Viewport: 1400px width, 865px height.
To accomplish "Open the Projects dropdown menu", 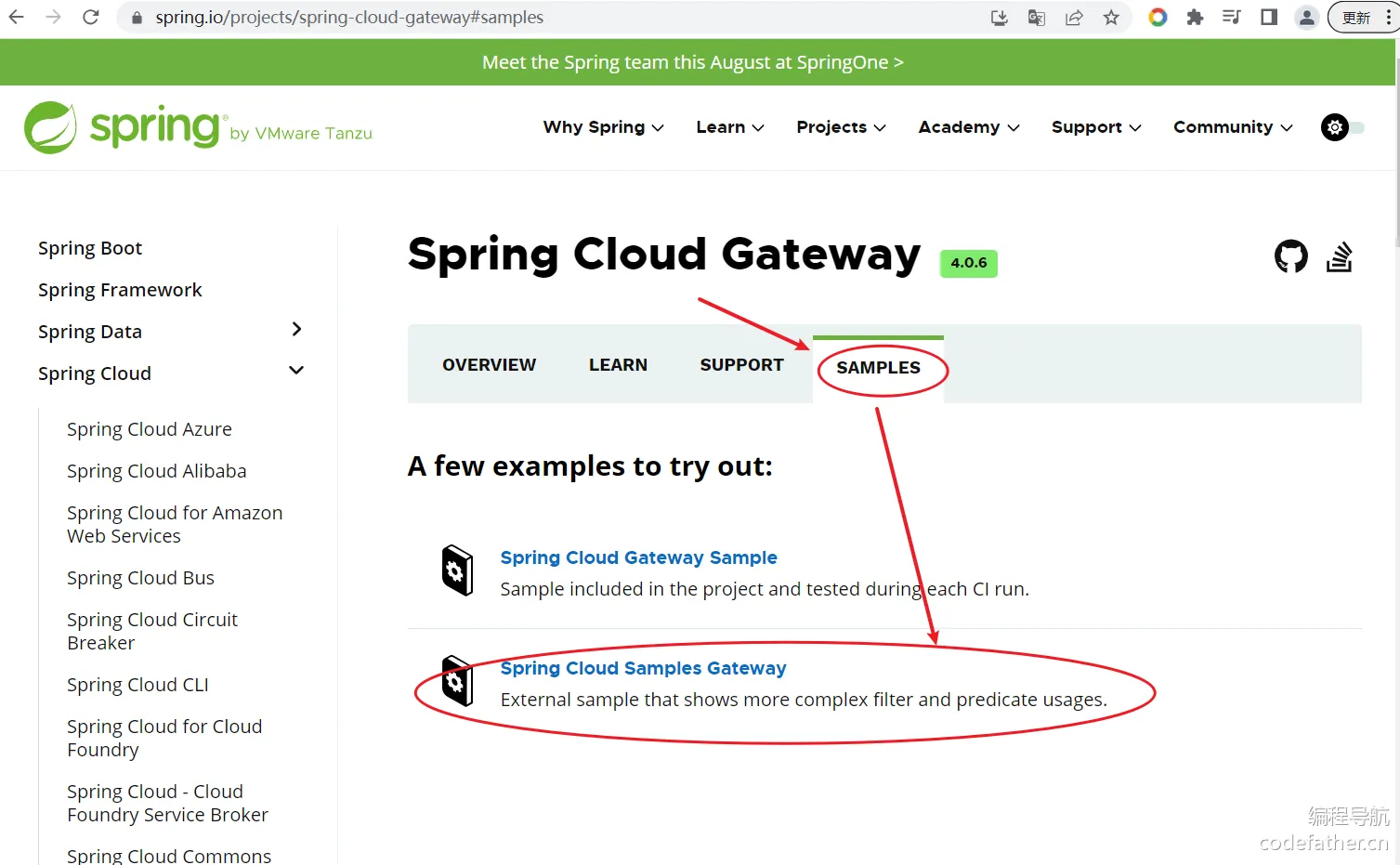I will (842, 127).
